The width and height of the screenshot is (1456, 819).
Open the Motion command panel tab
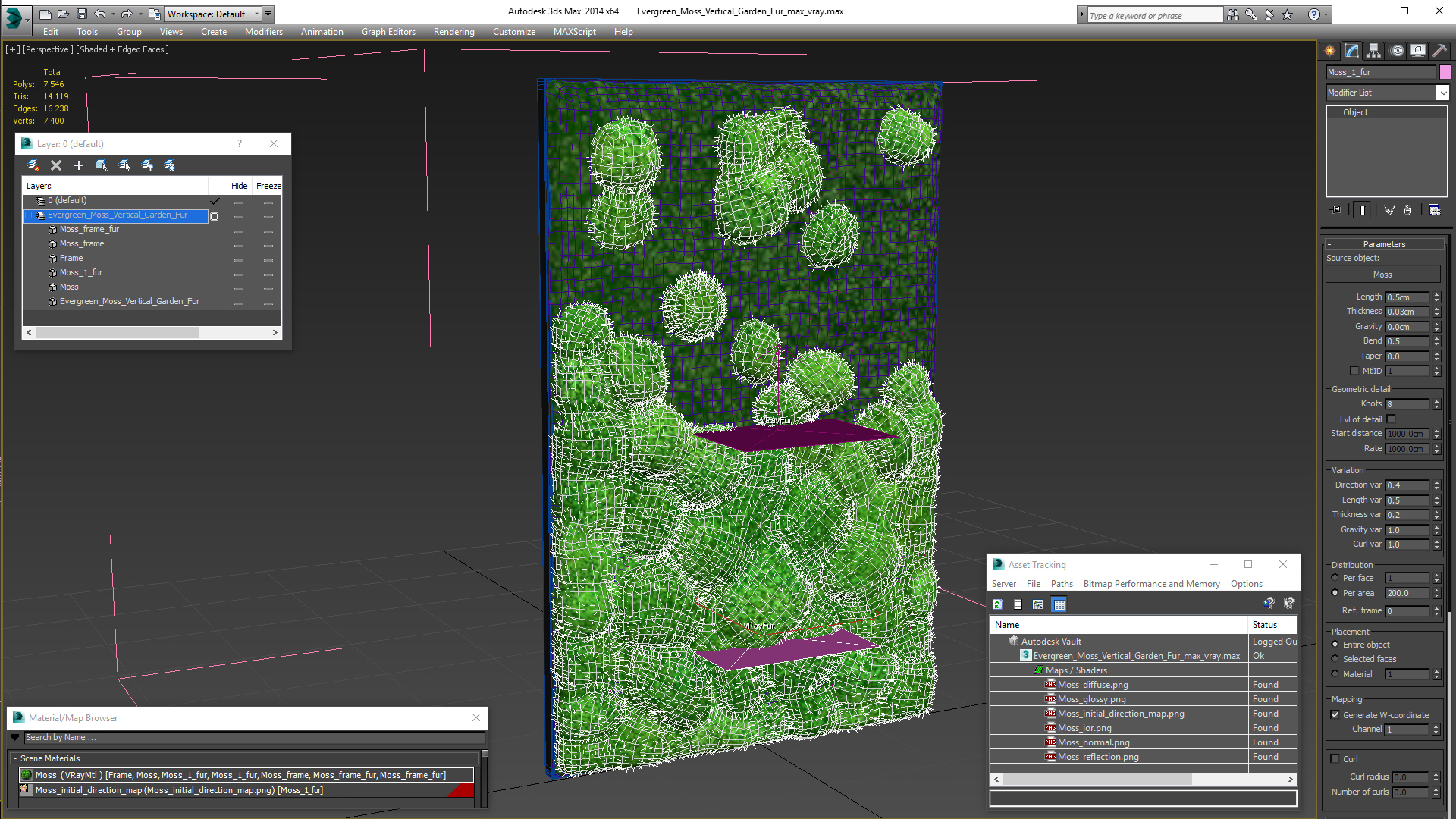pyautogui.click(x=1397, y=51)
